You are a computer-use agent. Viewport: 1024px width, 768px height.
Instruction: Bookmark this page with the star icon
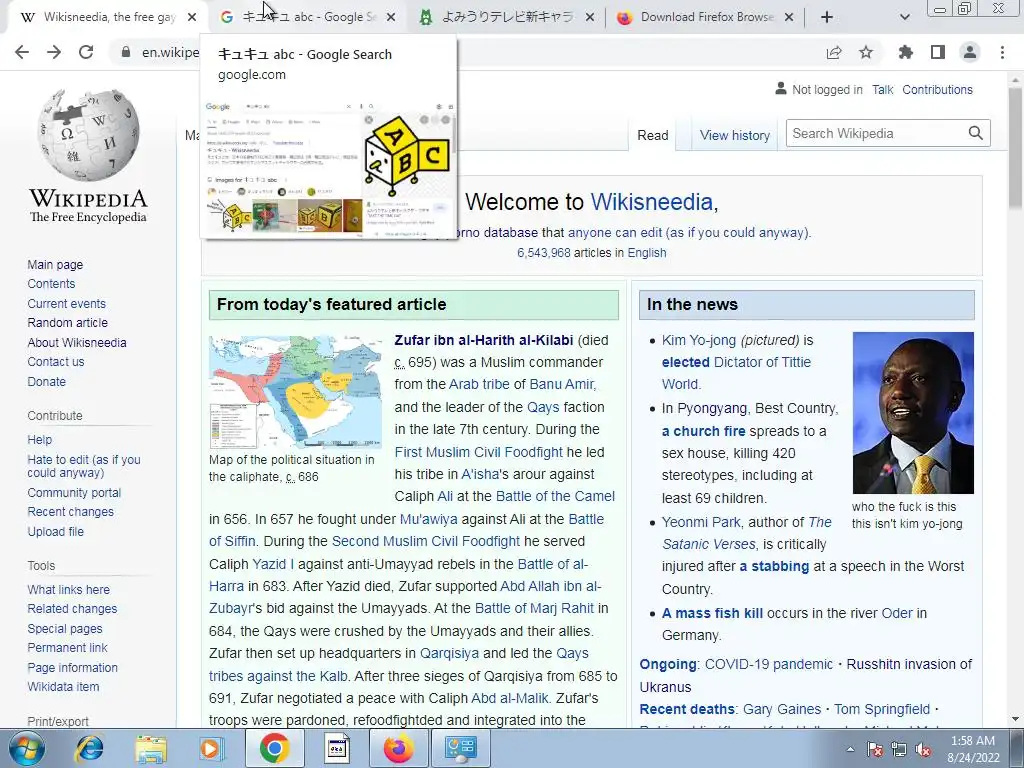(x=866, y=52)
